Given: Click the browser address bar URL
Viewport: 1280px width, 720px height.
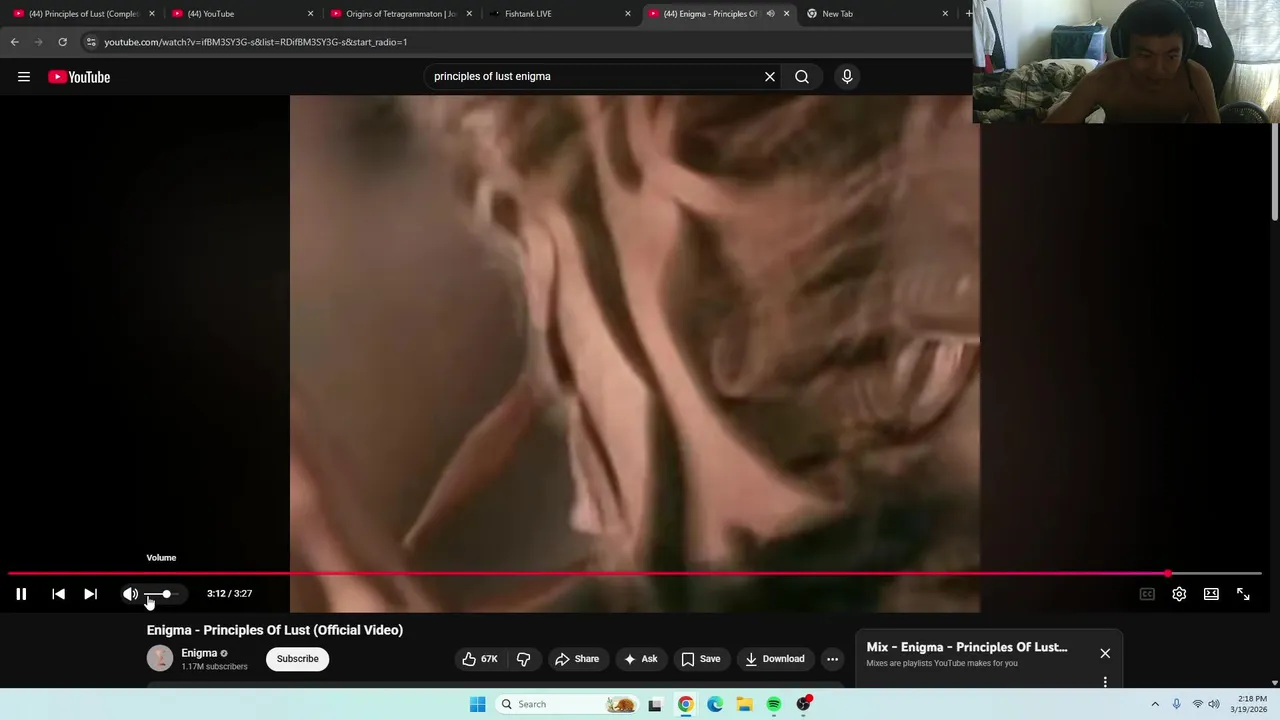Looking at the screenshot, I should click(x=255, y=42).
